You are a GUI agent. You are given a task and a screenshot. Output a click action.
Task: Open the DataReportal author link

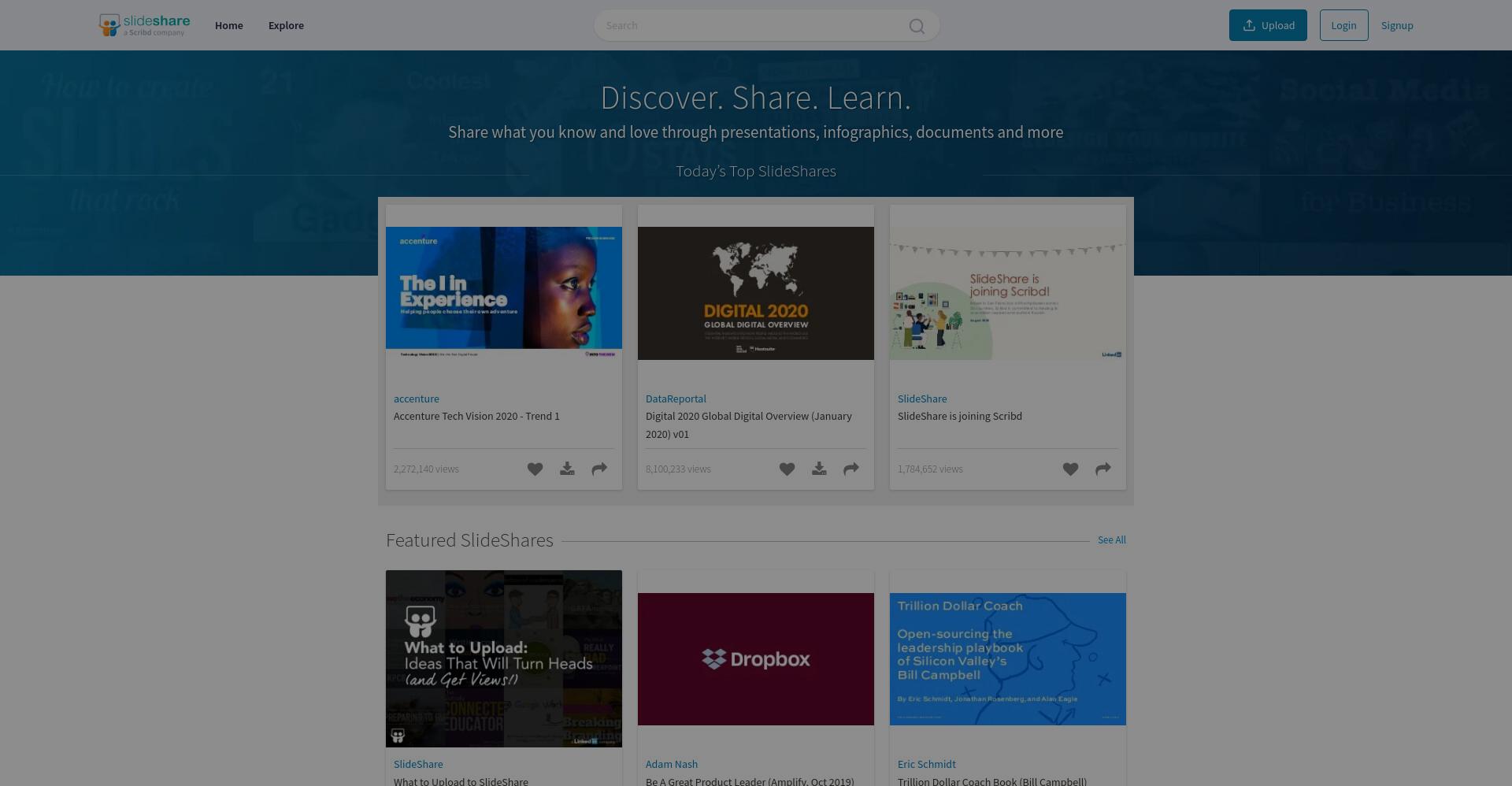coord(676,399)
